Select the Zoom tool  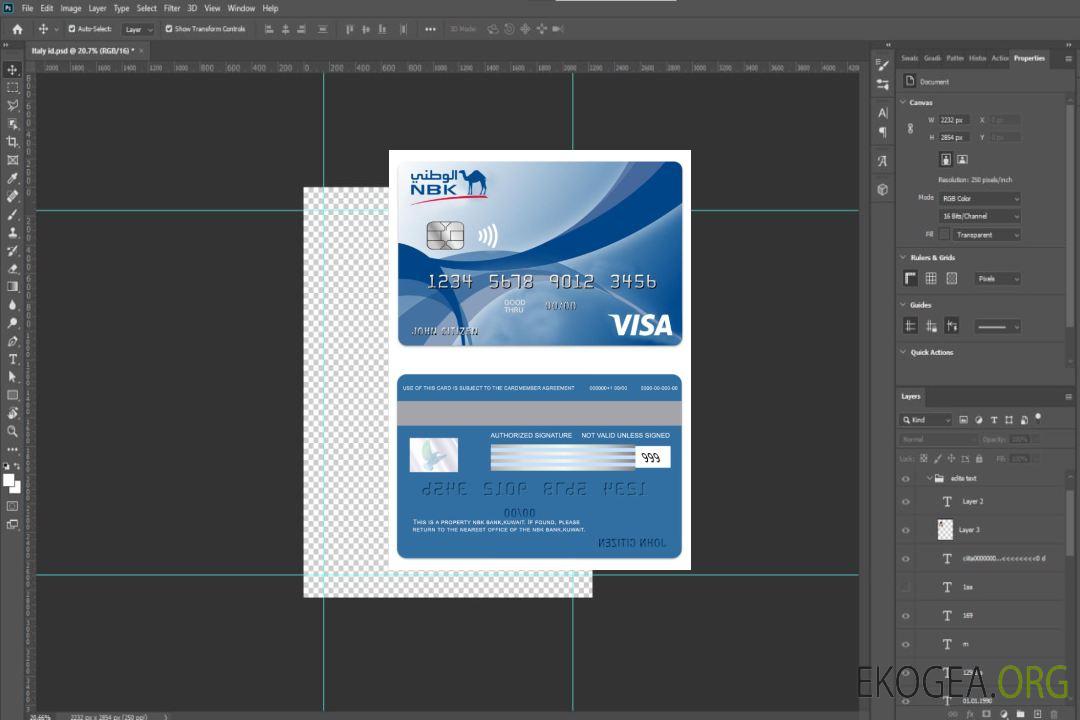12,431
